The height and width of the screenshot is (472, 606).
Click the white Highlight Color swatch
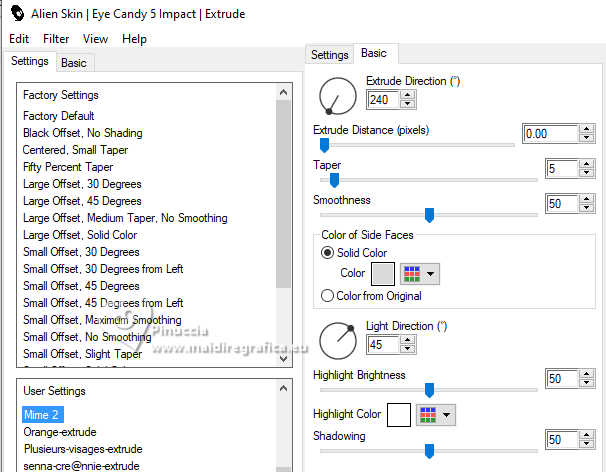click(399, 414)
